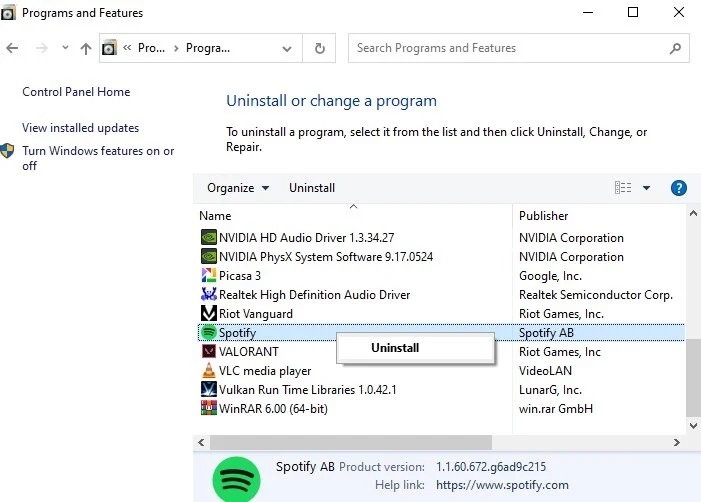Click Realtek High Definition Audio Driver icon
Viewport: 701px width, 502px height.
click(208, 294)
